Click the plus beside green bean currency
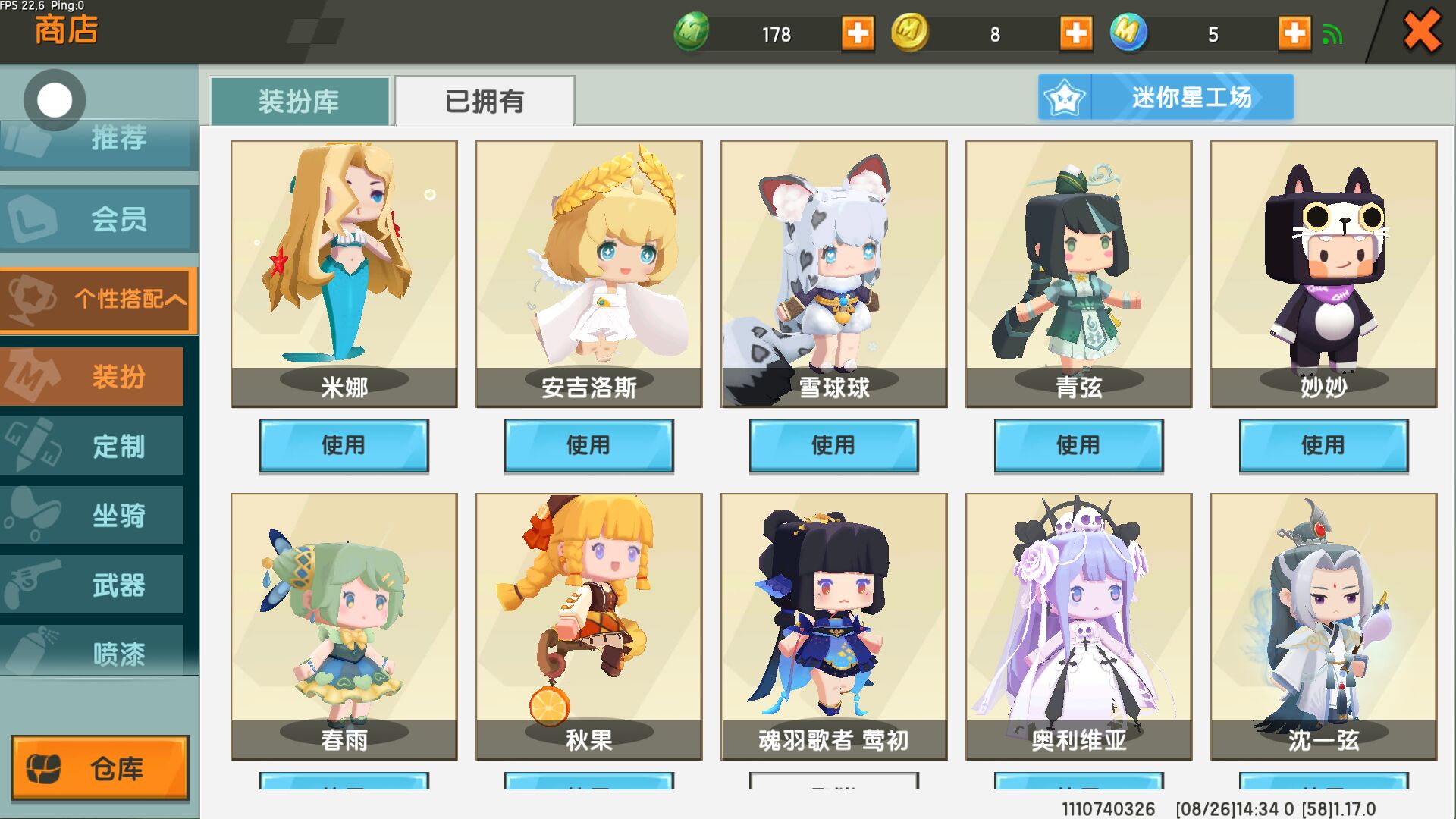 pos(858,33)
